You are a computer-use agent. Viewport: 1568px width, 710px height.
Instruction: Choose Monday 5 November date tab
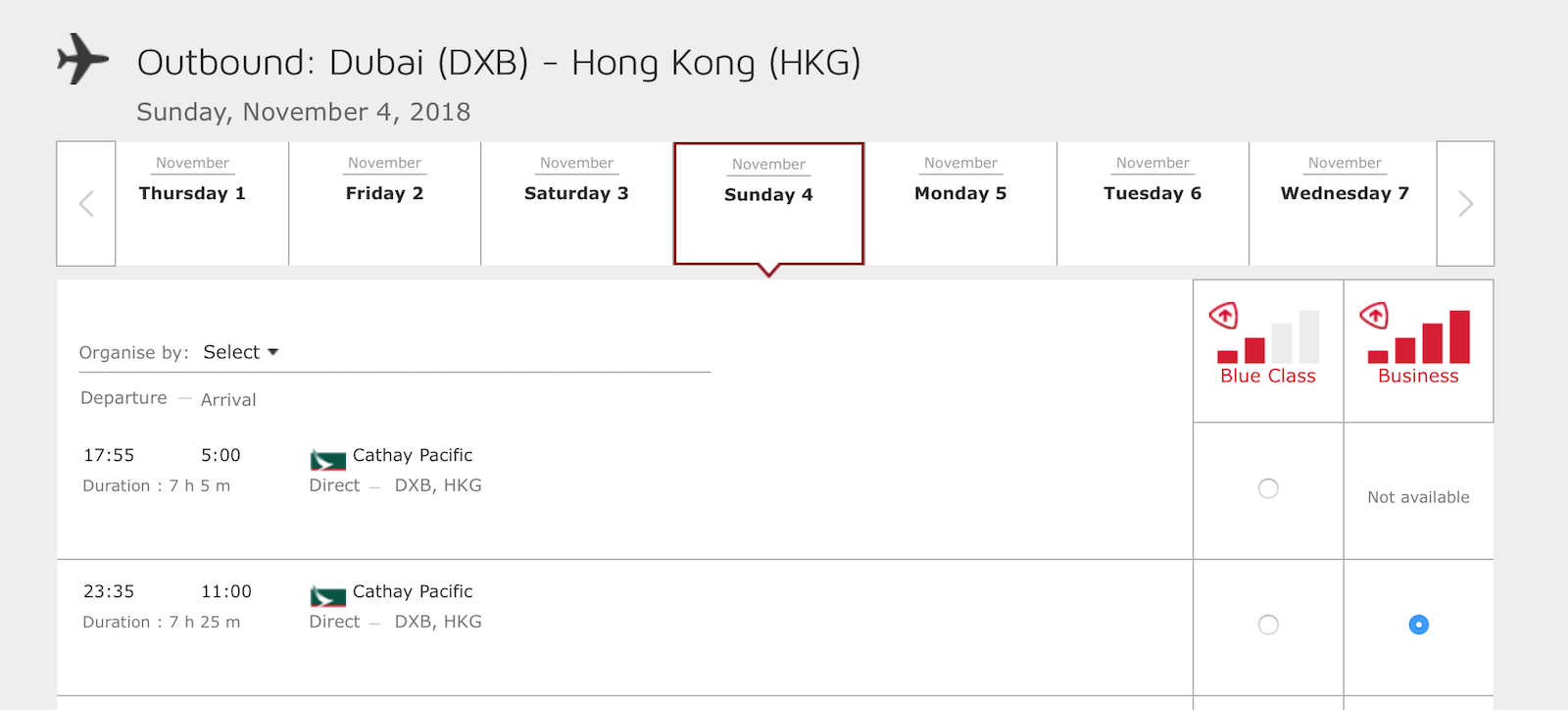(960, 204)
